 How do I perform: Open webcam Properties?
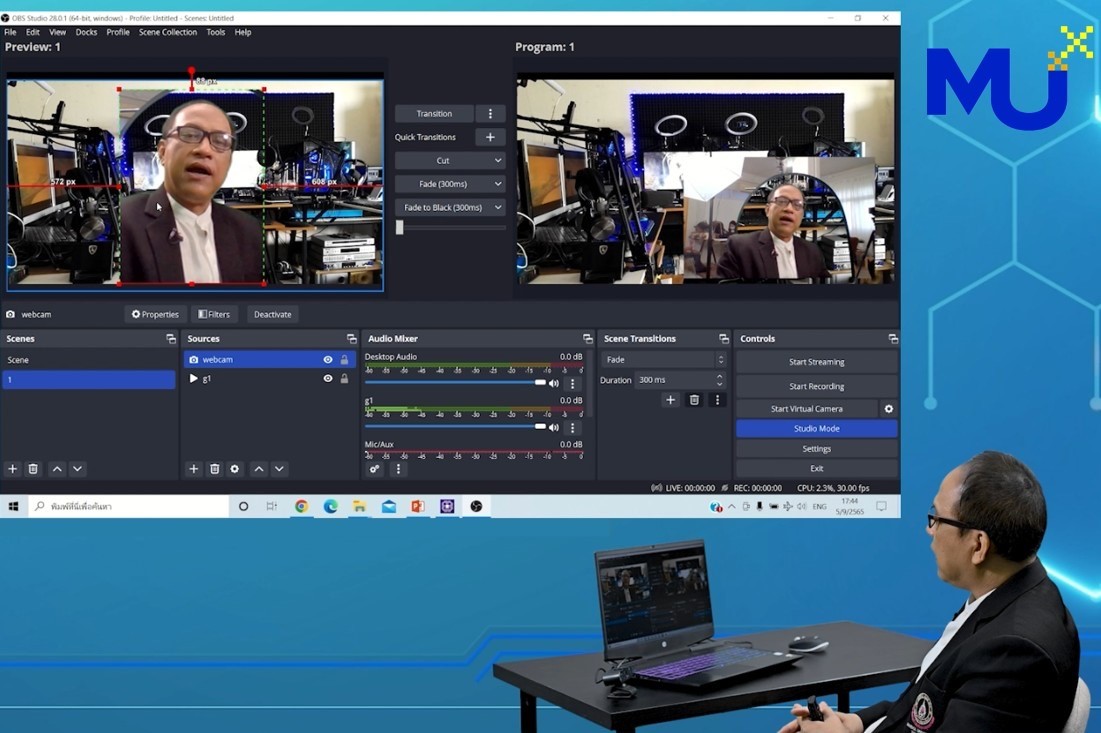pos(155,315)
